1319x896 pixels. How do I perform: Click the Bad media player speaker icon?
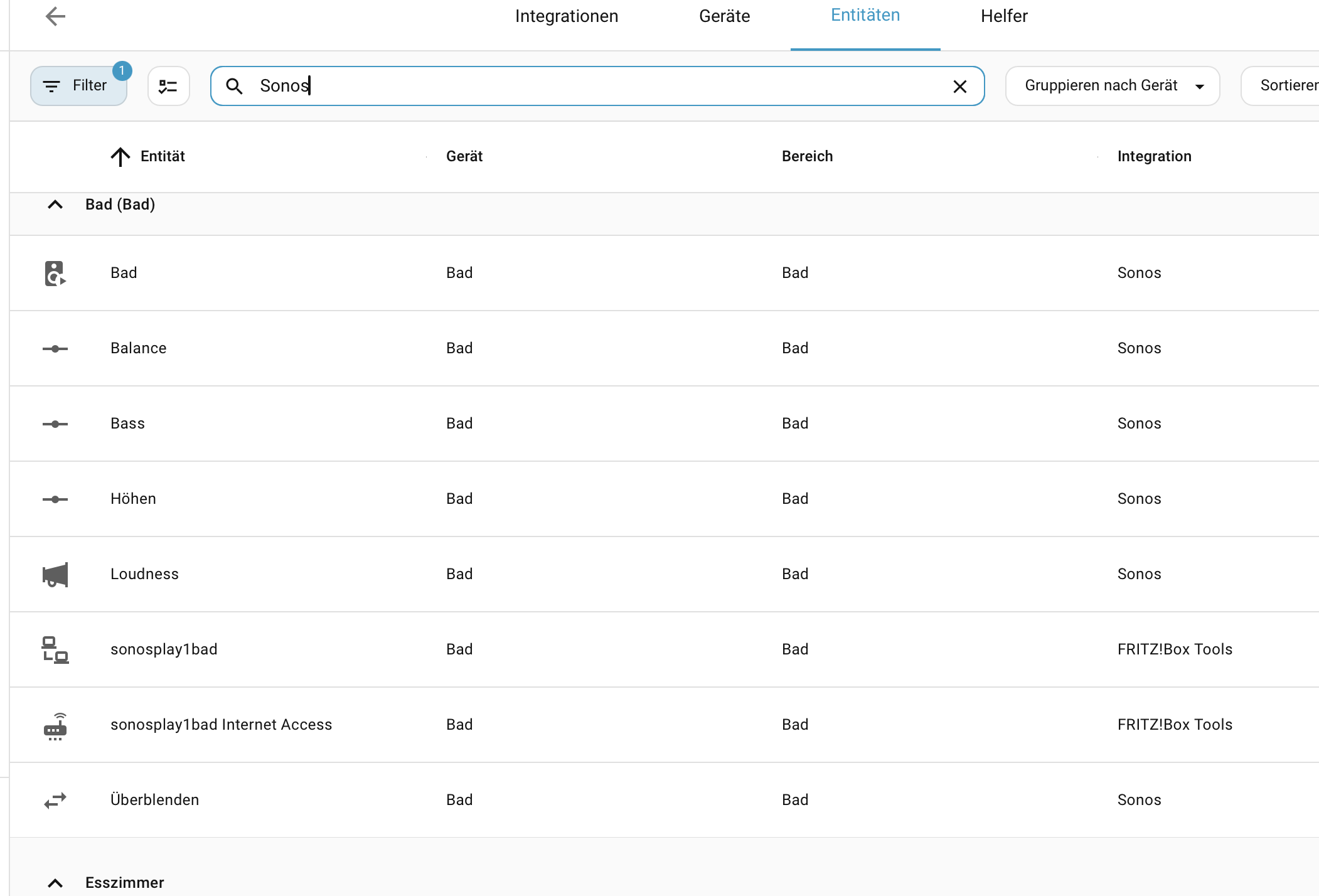tap(55, 274)
